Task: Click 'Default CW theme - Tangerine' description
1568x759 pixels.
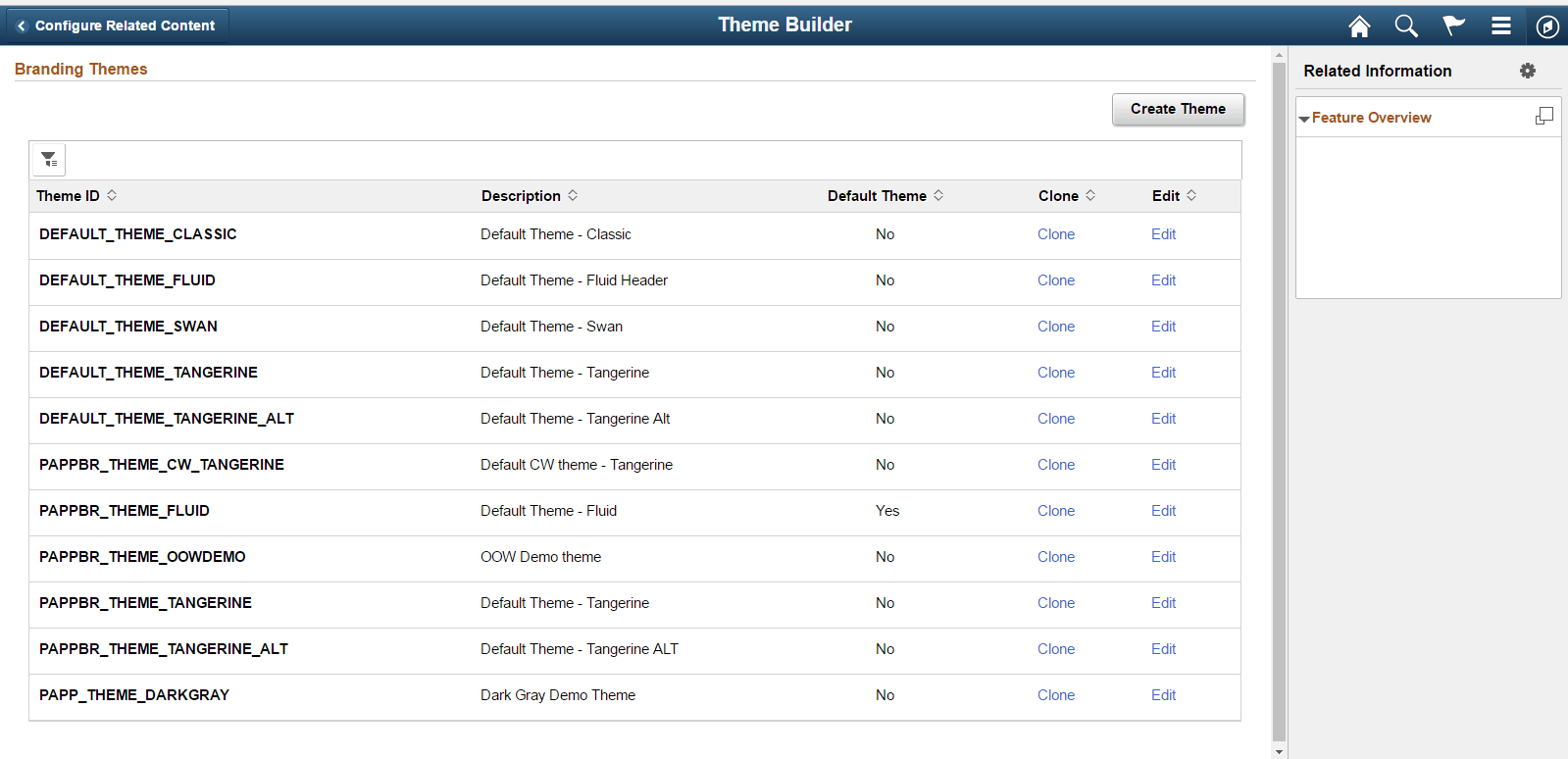Action: 577,465
